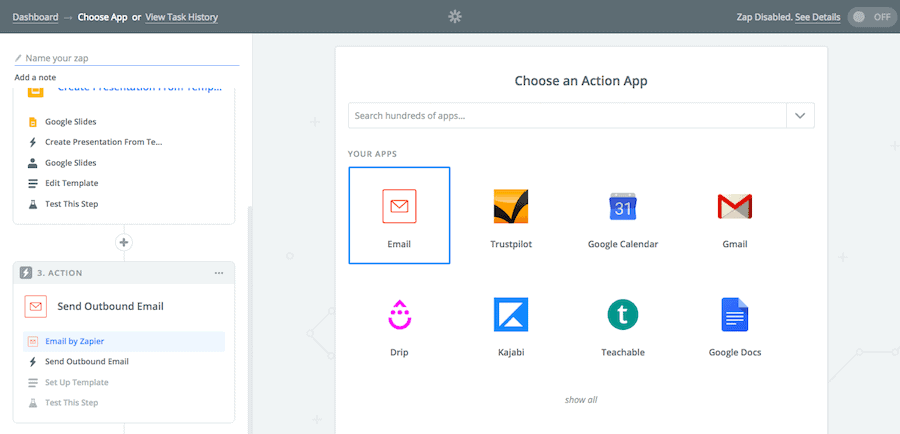
Task: Choose the Google Docs app icon
Action: pyautogui.click(x=735, y=315)
